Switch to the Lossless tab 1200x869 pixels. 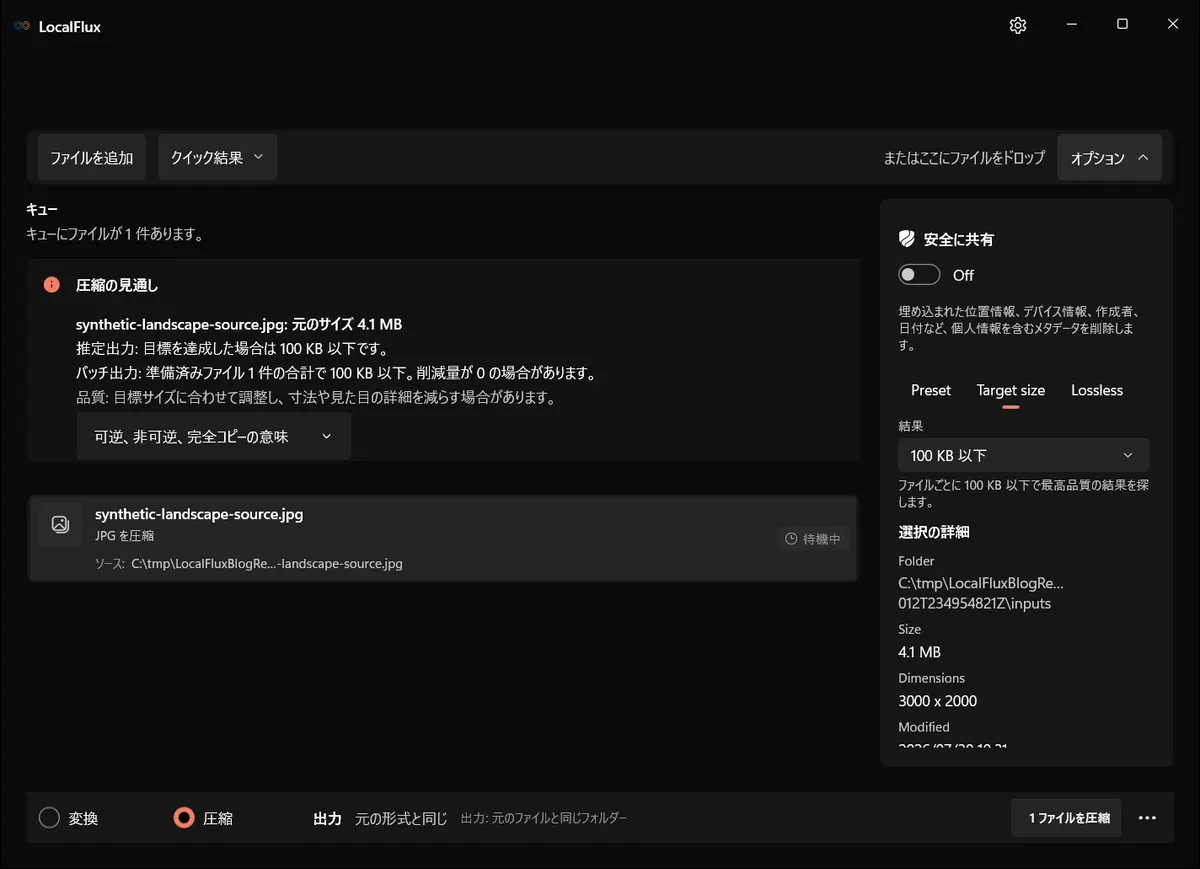coord(1097,390)
